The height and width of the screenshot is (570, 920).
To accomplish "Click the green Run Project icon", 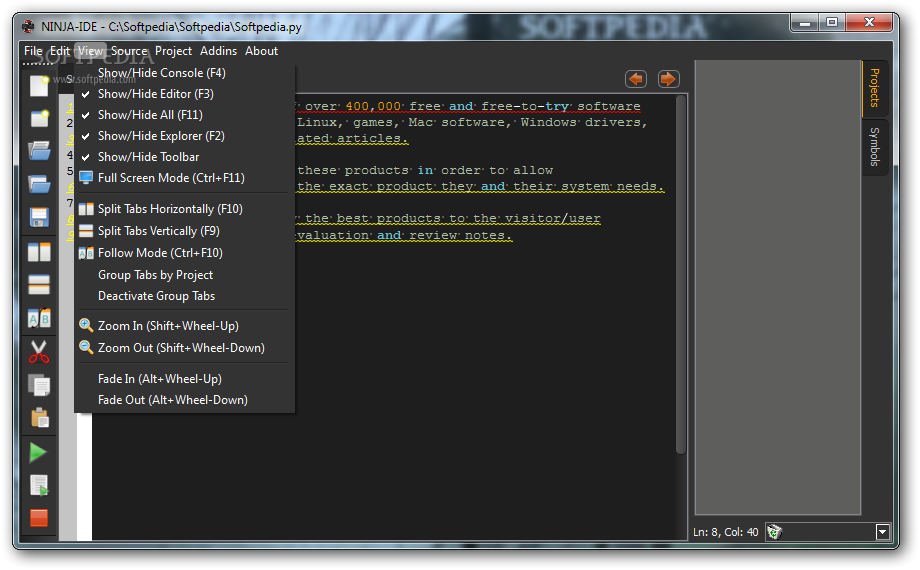I will tap(38, 452).
